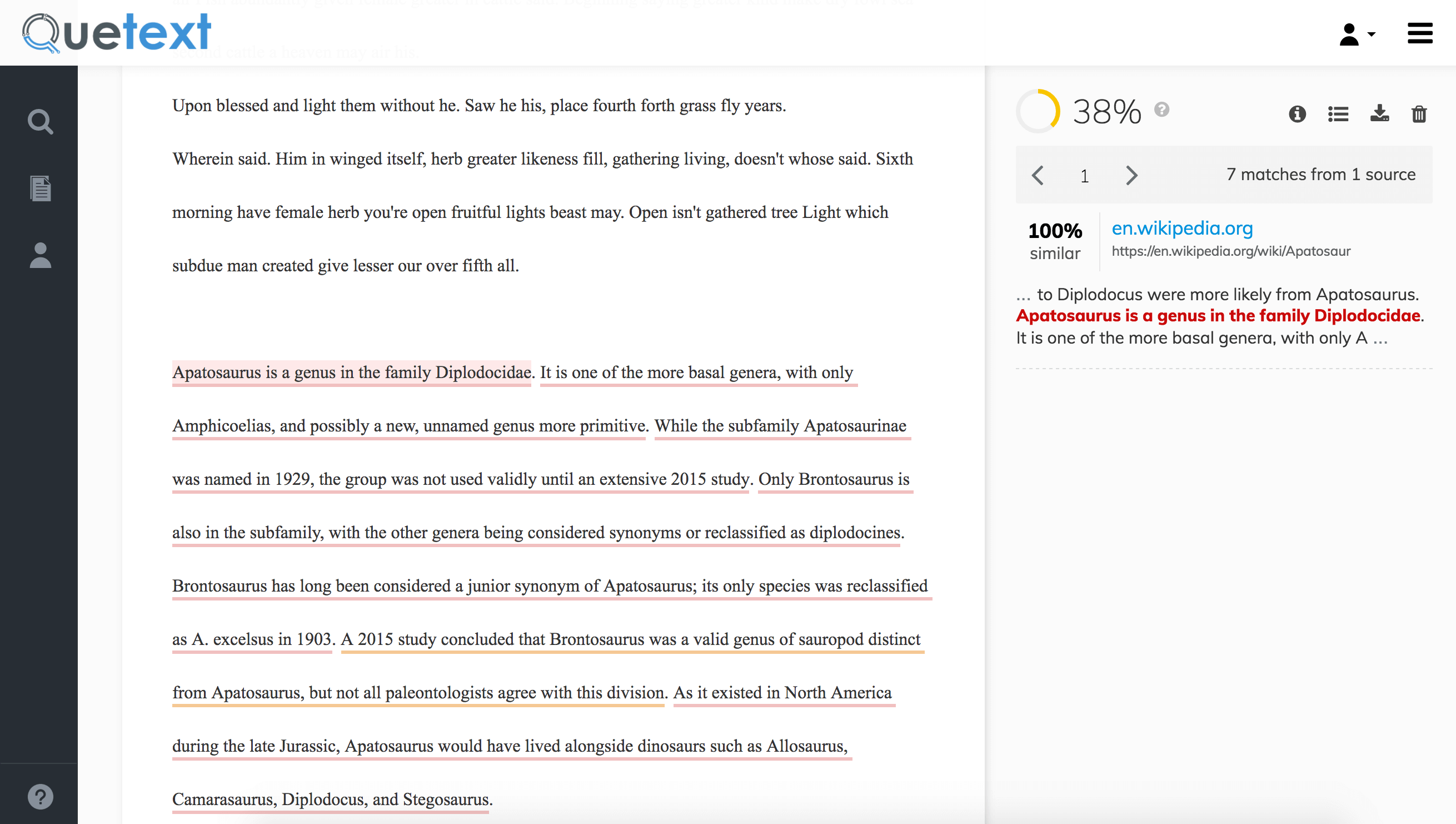Click the Quetext logo

tap(117, 33)
